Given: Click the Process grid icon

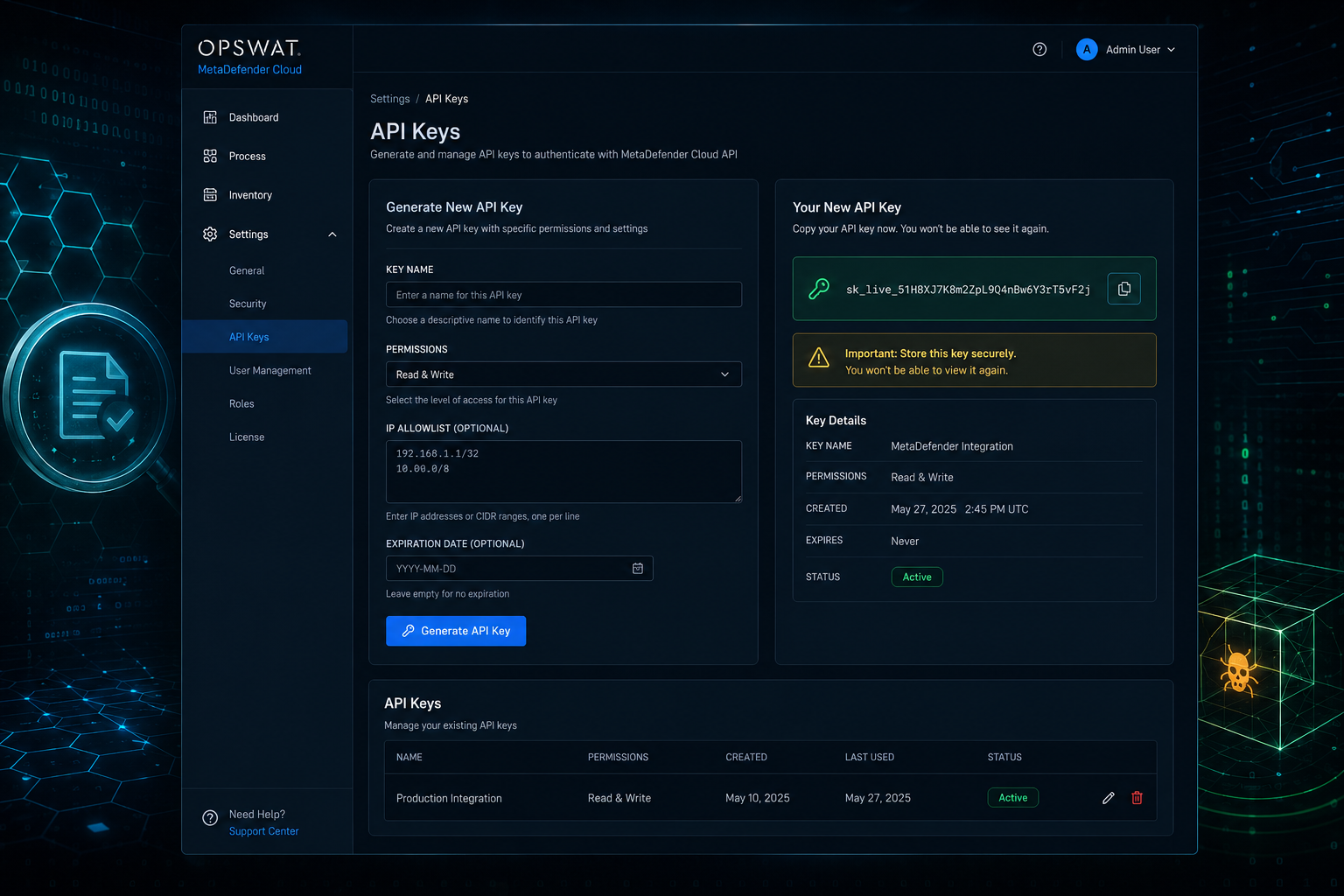Looking at the screenshot, I should (x=210, y=156).
